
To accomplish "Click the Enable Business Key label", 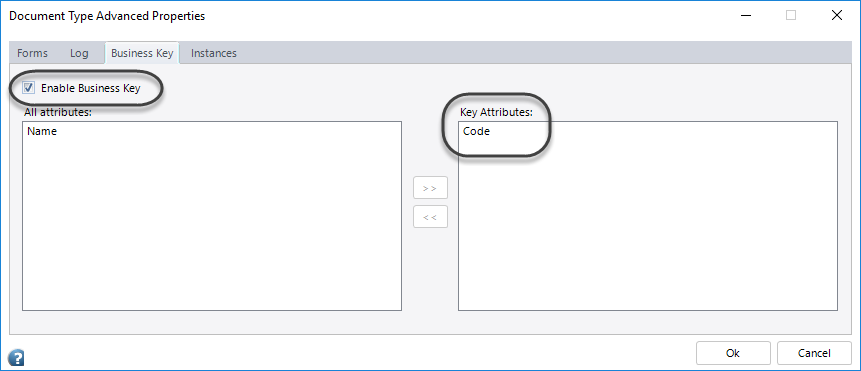I will point(91,88).
